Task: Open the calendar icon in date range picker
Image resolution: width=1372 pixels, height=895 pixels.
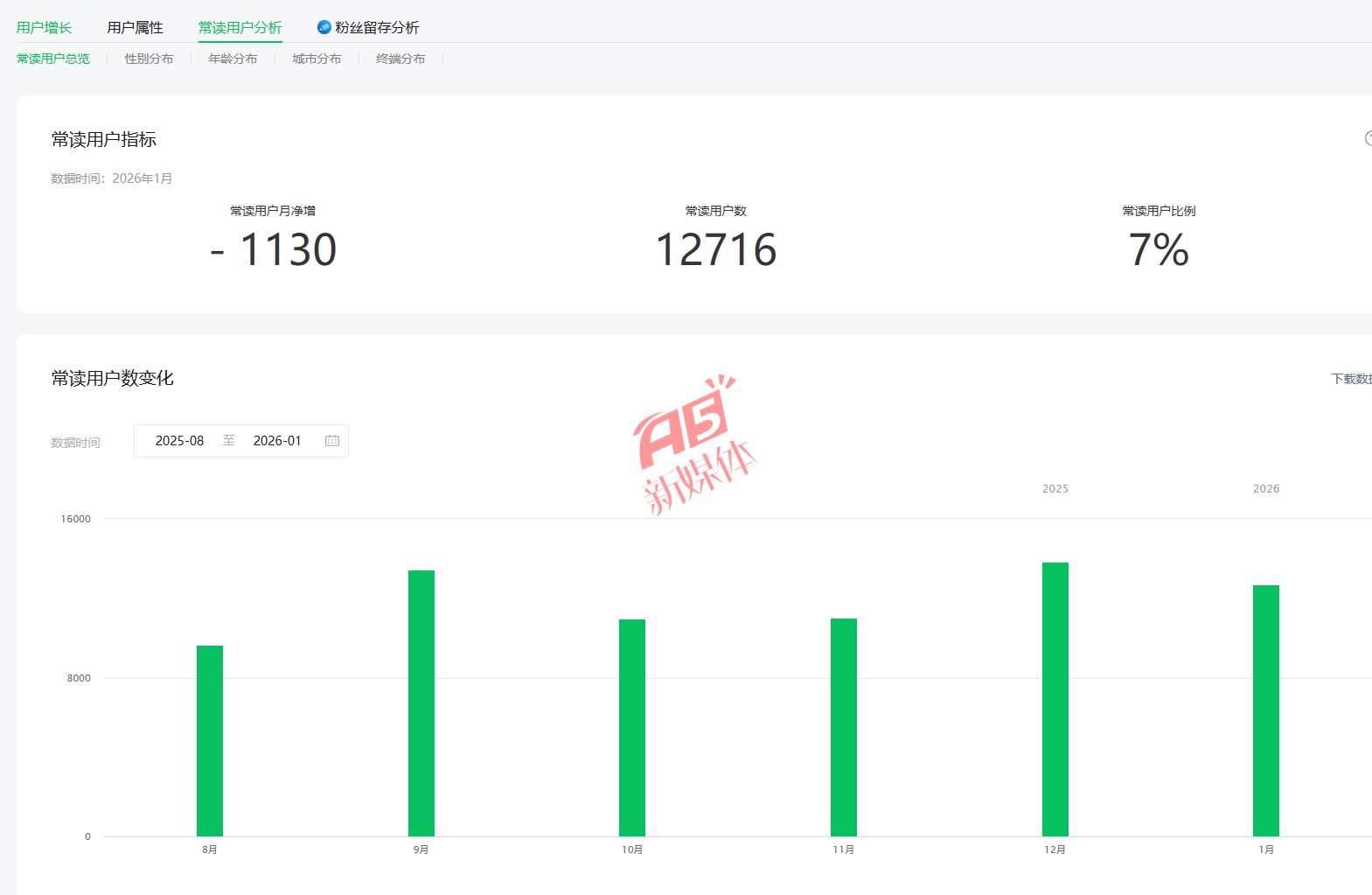Action: tap(332, 441)
